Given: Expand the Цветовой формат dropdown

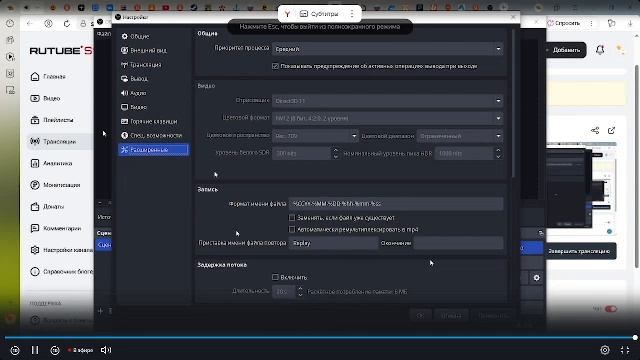Looking at the screenshot, I should point(387,118).
